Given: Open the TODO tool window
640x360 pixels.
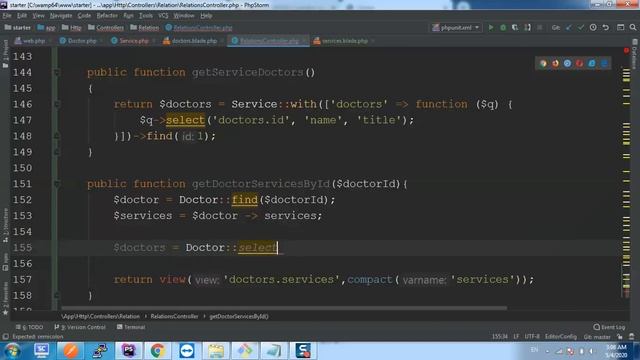Looking at the screenshot, I should pos(29,327).
